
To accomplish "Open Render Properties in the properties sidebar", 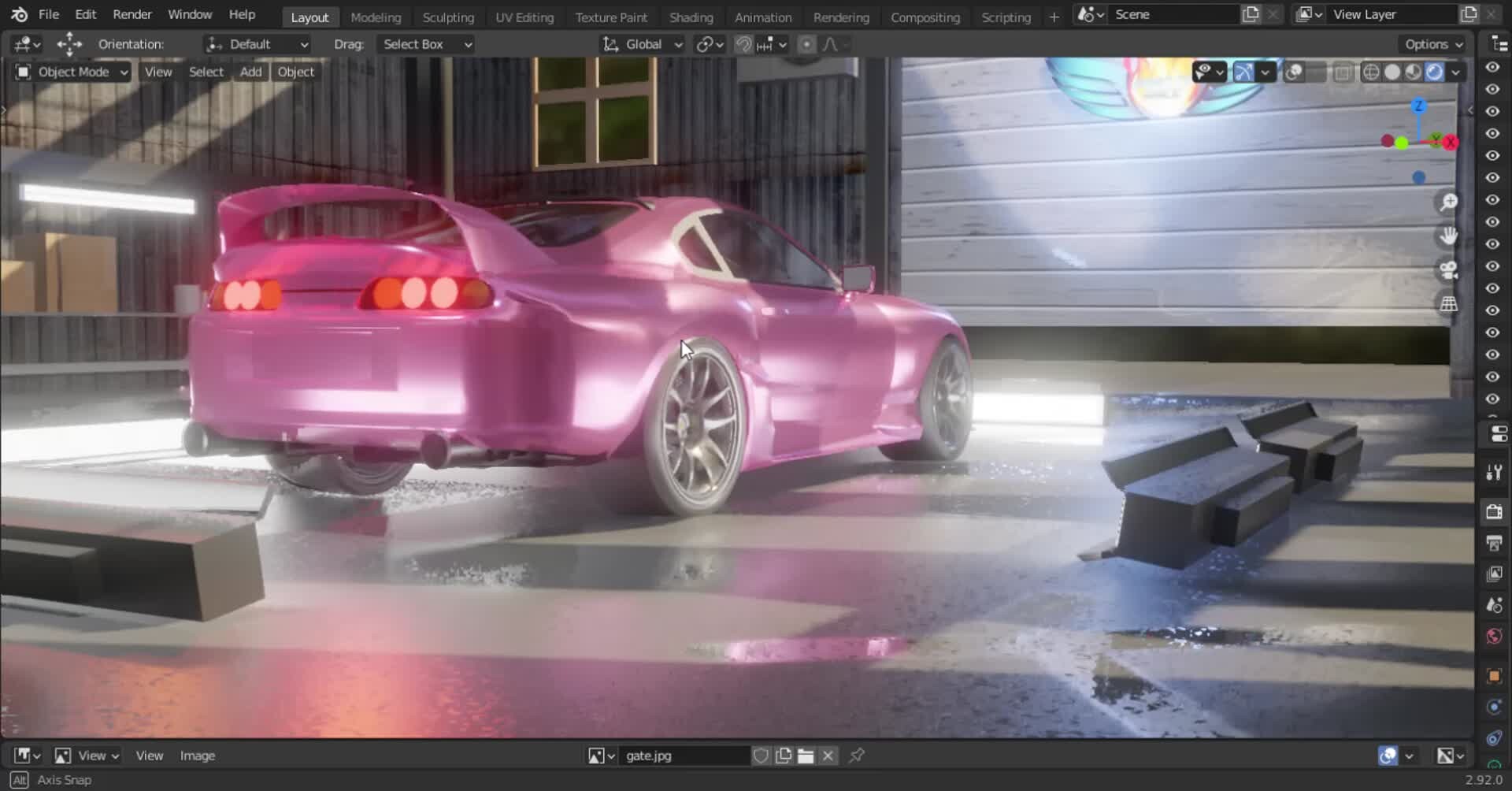I will [x=1494, y=511].
